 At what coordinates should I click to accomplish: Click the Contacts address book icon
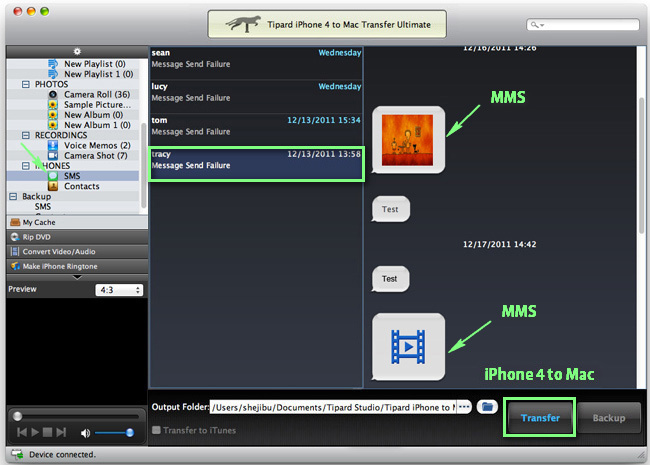[53, 186]
